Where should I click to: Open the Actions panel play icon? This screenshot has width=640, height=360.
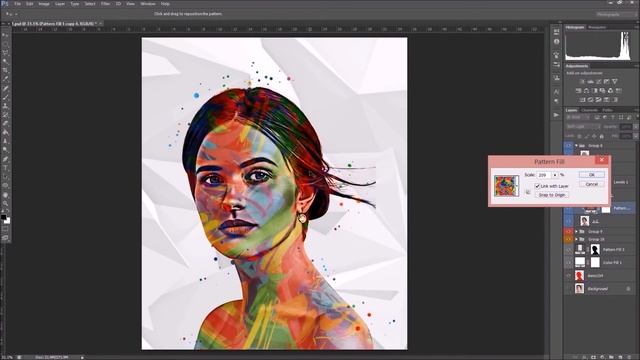point(556,115)
